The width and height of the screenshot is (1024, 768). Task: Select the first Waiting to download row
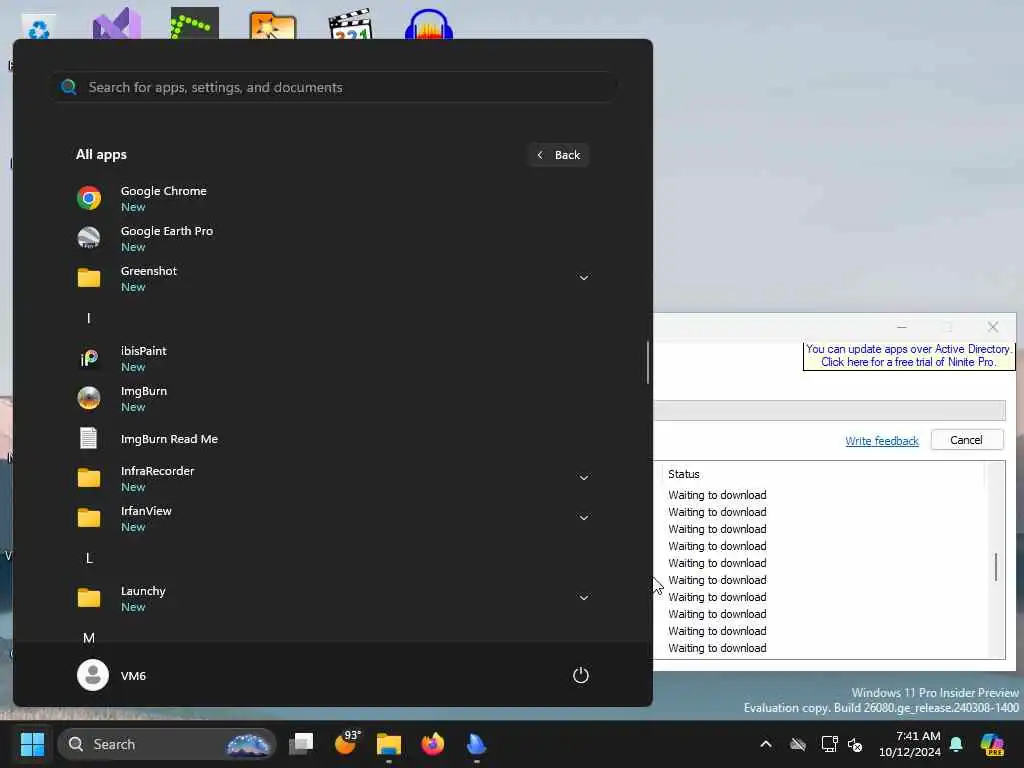717,495
